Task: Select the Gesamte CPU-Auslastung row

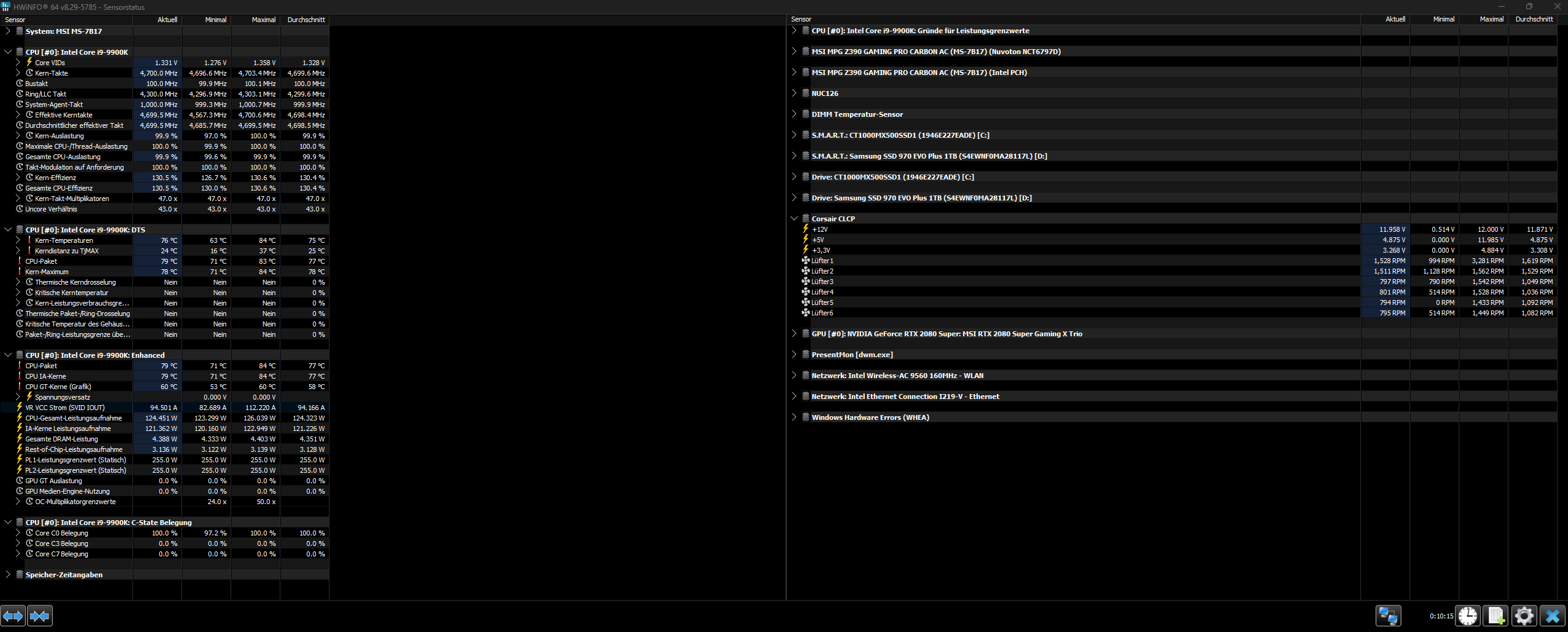Action: point(165,156)
